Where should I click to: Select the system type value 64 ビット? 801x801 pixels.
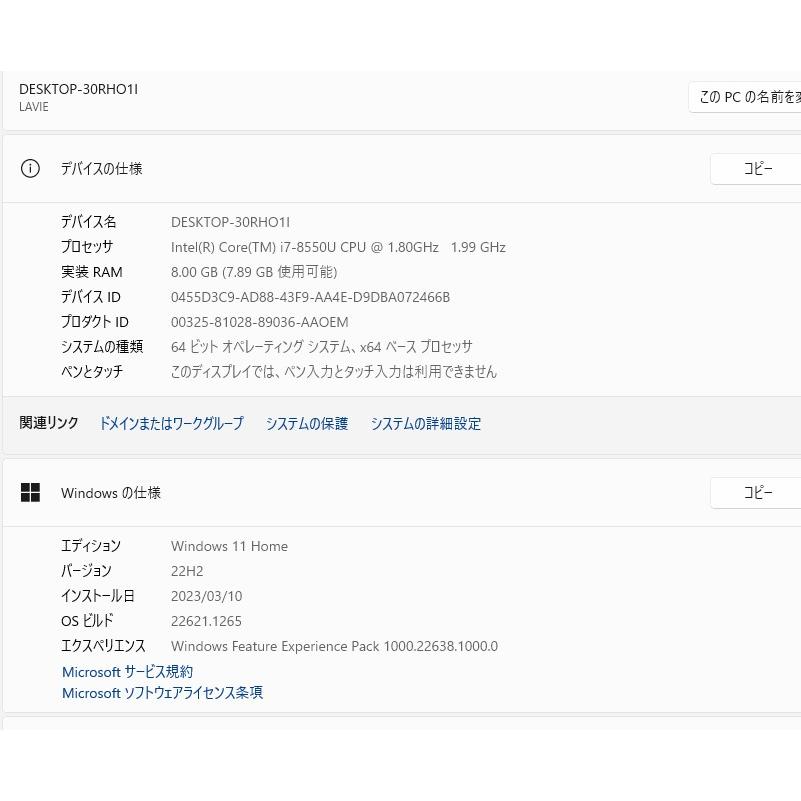(x=321, y=347)
